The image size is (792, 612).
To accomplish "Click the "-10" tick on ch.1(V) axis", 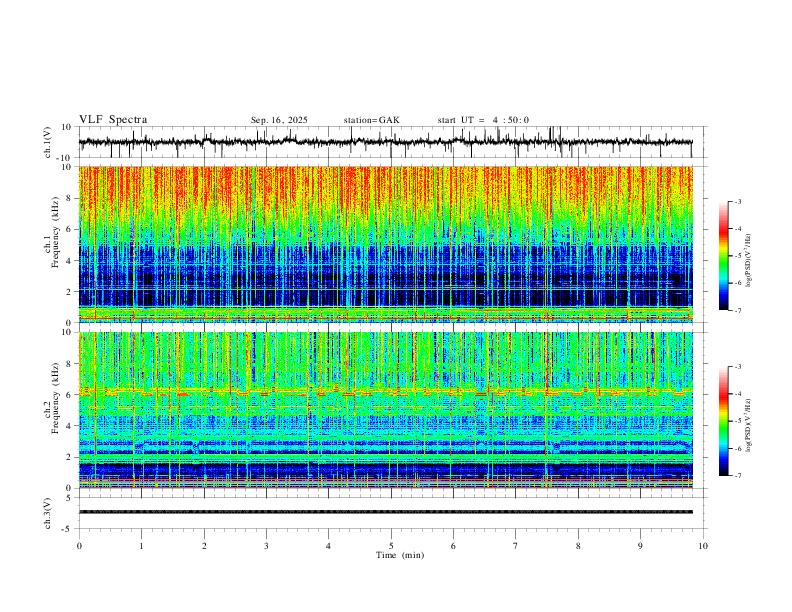I will coord(65,158).
